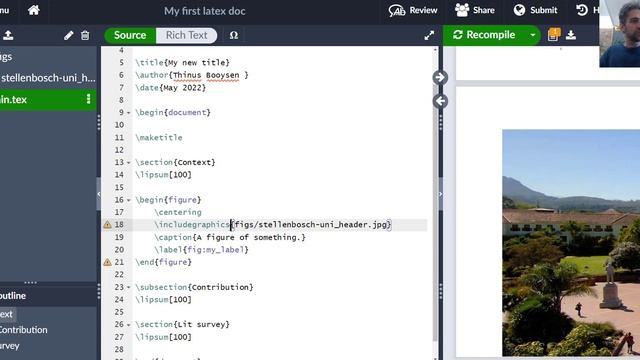Delete file using trash icon
Viewport: 640px width, 360px height.
pyautogui.click(x=85, y=36)
